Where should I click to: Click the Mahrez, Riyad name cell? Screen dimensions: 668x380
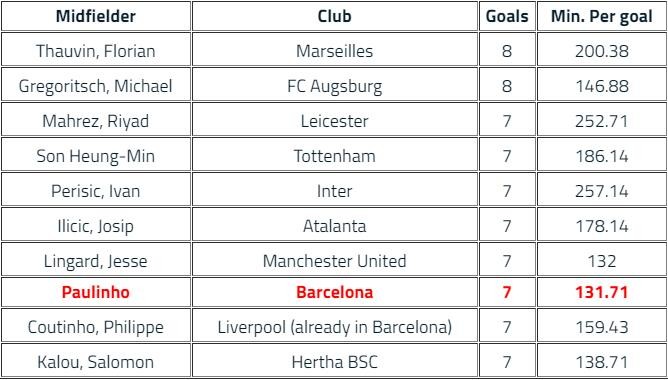pyautogui.click(x=96, y=121)
